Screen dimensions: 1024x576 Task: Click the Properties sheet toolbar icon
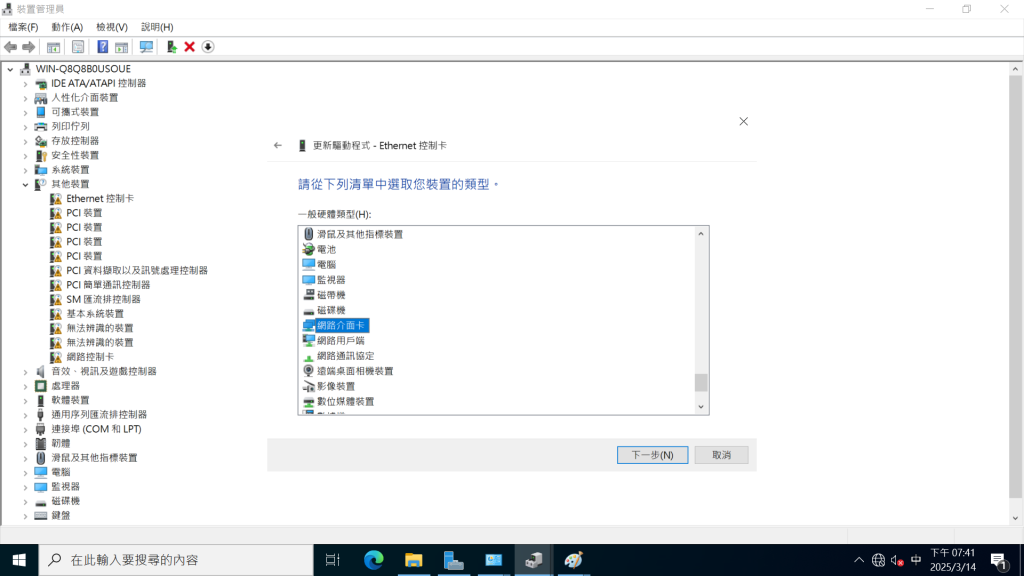77,47
